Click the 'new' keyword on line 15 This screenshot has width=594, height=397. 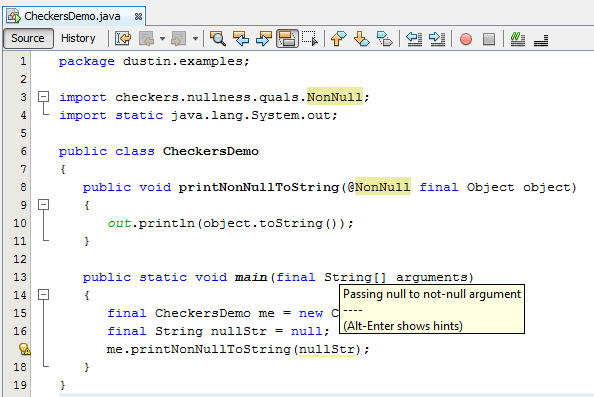[x=311, y=313]
